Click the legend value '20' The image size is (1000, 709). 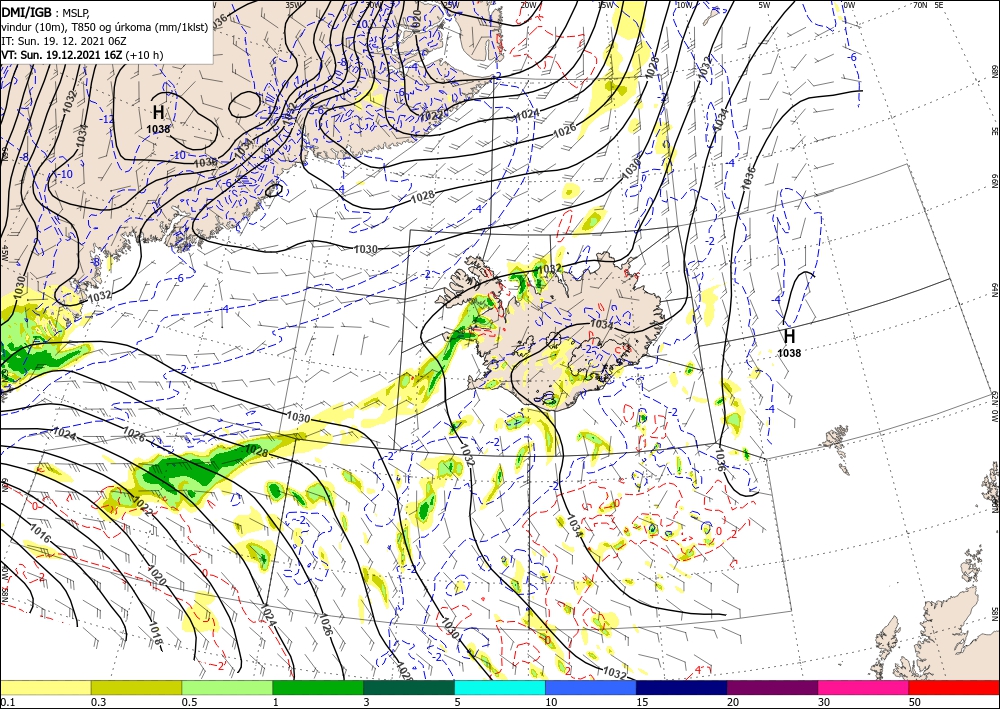(x=733, y=702)
